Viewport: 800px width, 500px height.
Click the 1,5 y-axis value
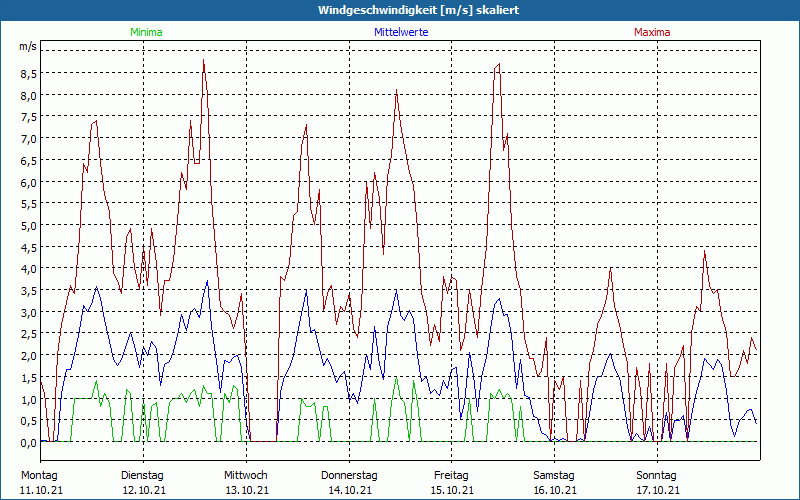click(x=28, y=377)
